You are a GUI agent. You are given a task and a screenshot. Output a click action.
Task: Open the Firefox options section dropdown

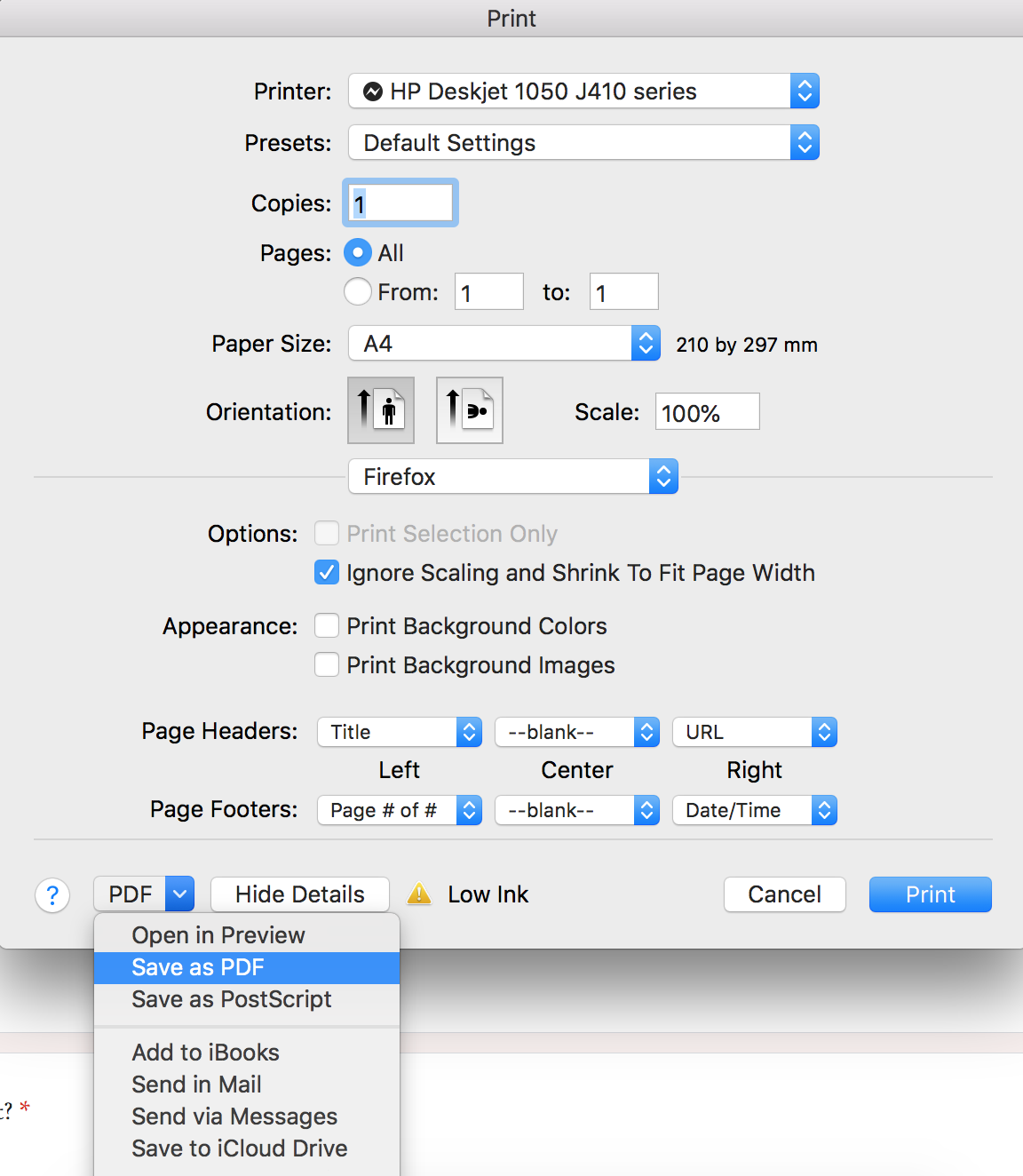click(x=513, y=476)
